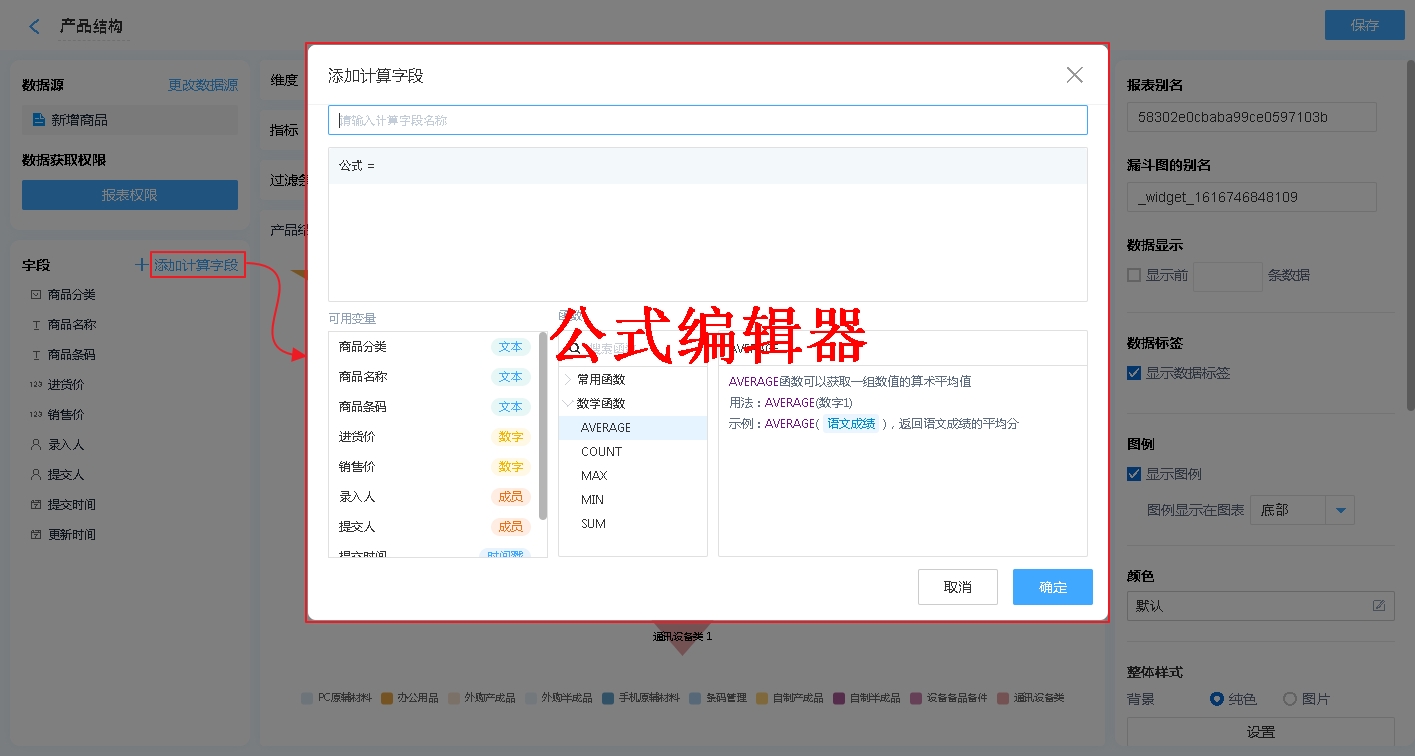Image resolution: width=1415 pixels, height=756 pixels.
Task: Collapse the 数学函数 category
Action: pyautogui.click(x=569, y=404)
